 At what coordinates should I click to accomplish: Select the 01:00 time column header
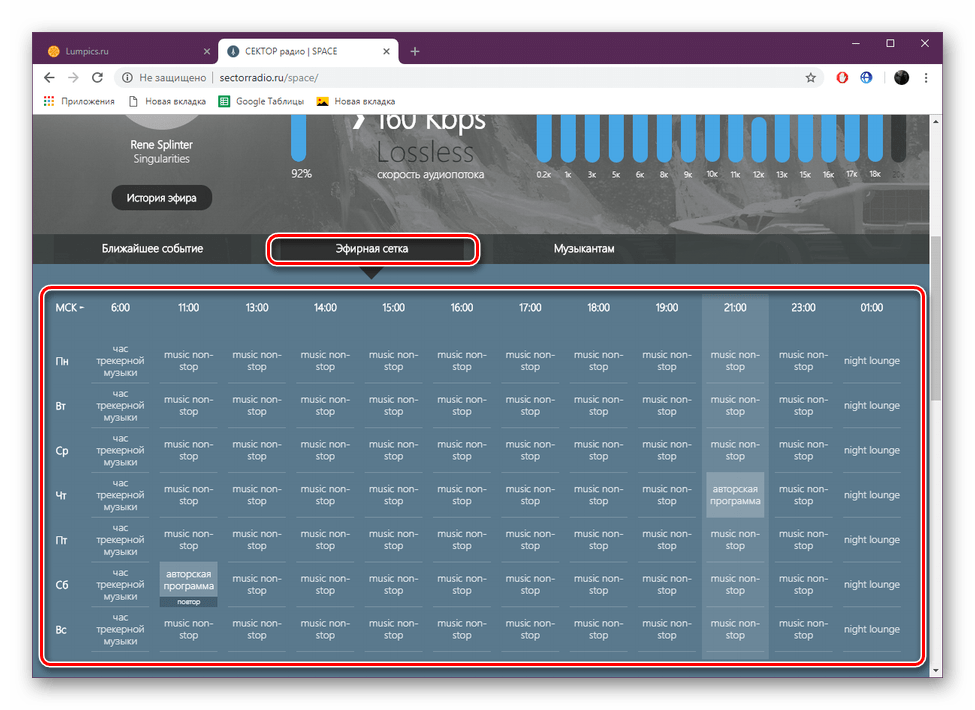[871, 308]
